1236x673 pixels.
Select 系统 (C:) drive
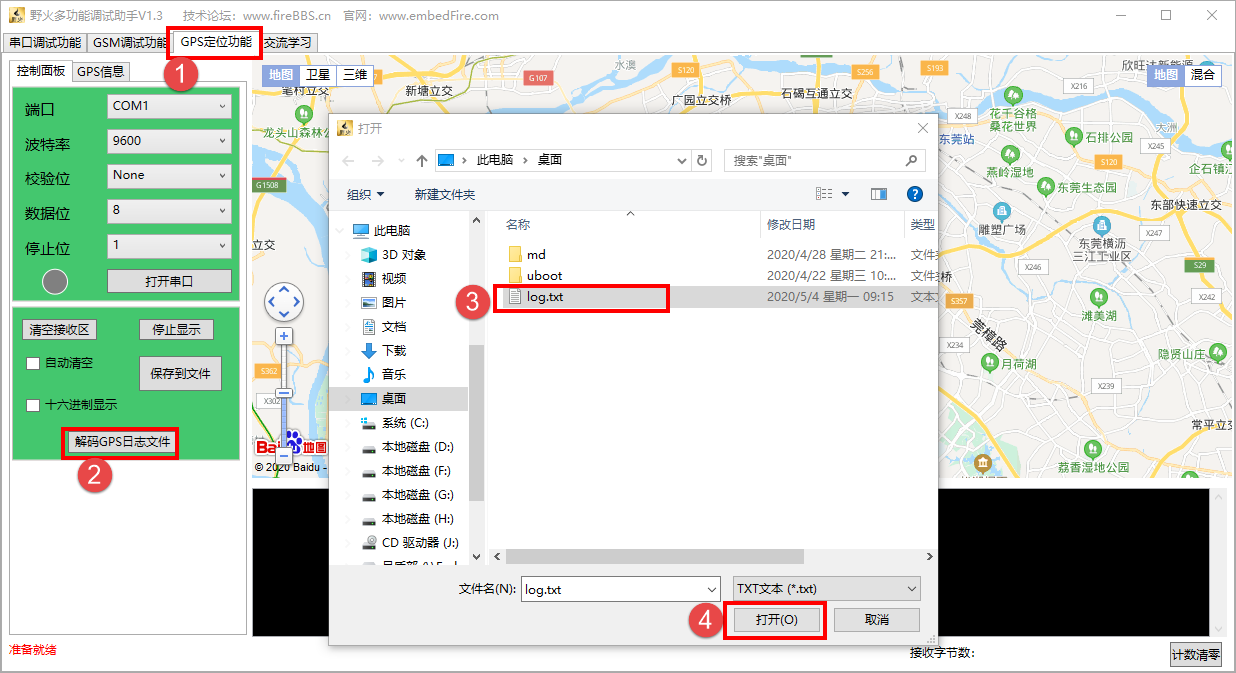pyautogui.click(x=405, y=423)
